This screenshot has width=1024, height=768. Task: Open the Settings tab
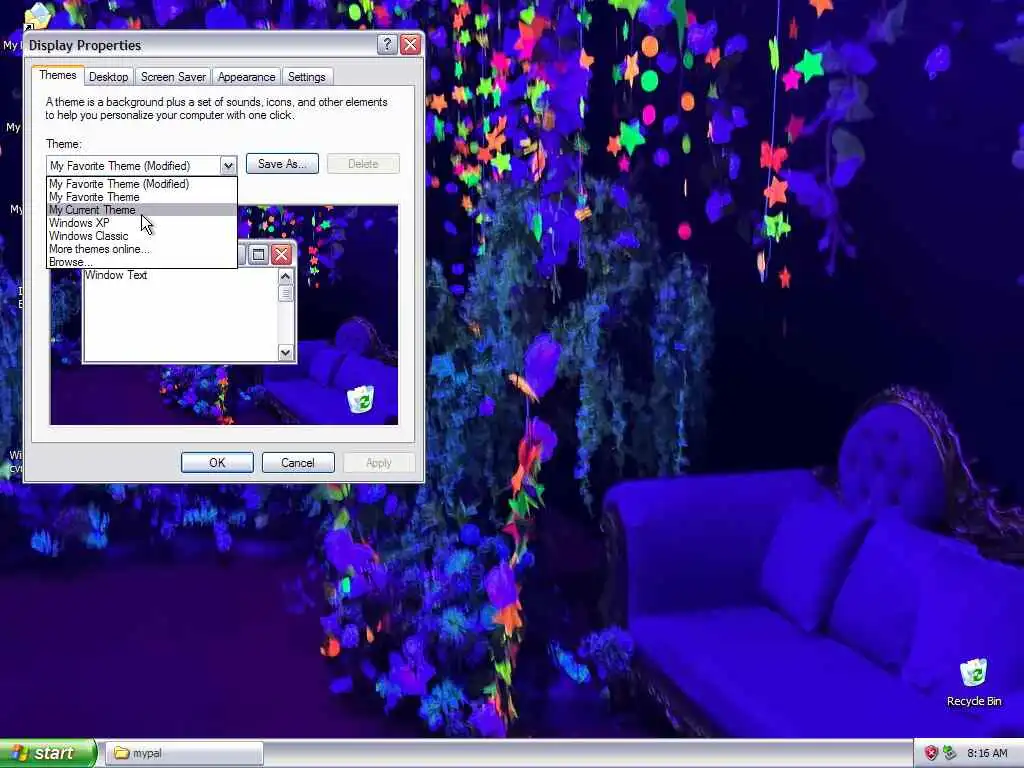(306, 77)
